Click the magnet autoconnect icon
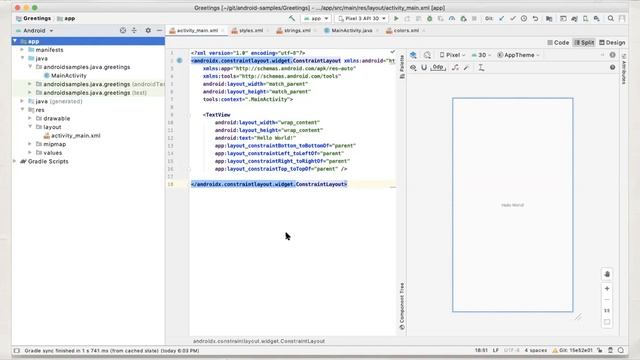The height and width of the screenshot is (360, 640). 424,67
